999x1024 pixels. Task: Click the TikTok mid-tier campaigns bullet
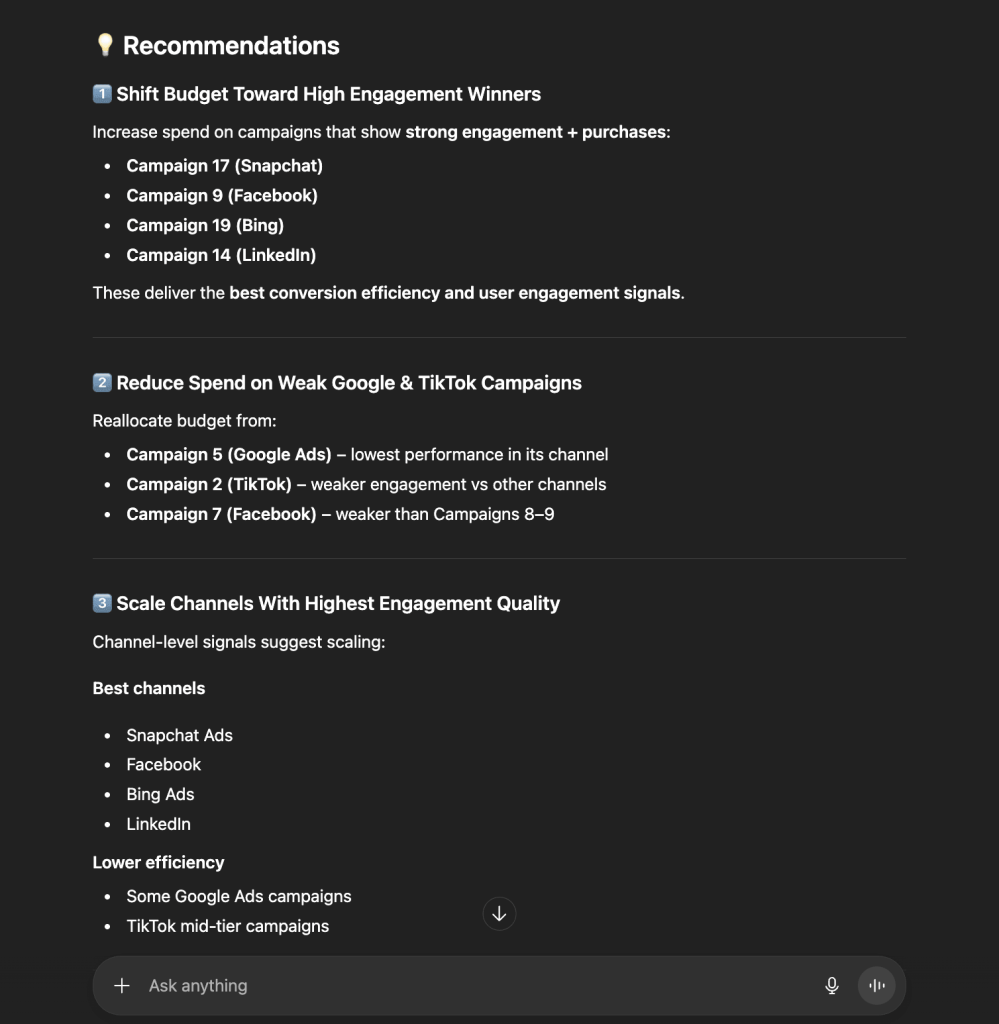click(x=227, y=926)
